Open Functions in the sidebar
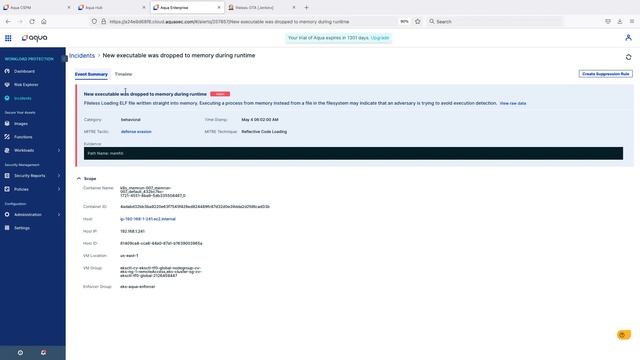The width and height of the screenshot is (640, 360). [23, 137]
